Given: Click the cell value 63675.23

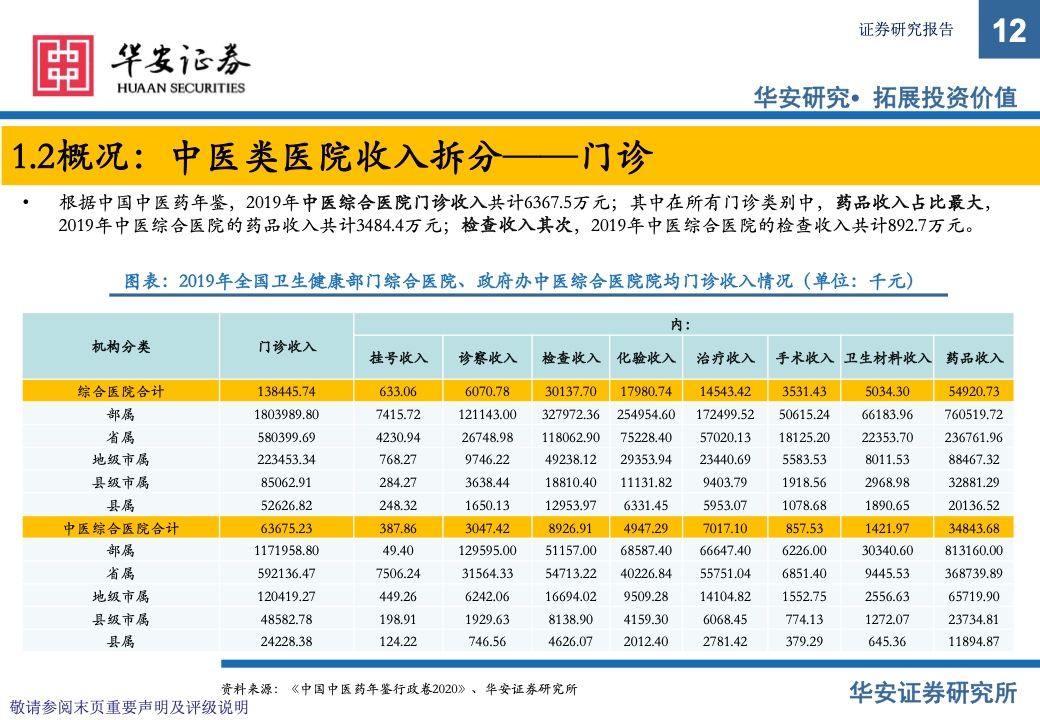Looking at the screenshot, I should (287, 528).
